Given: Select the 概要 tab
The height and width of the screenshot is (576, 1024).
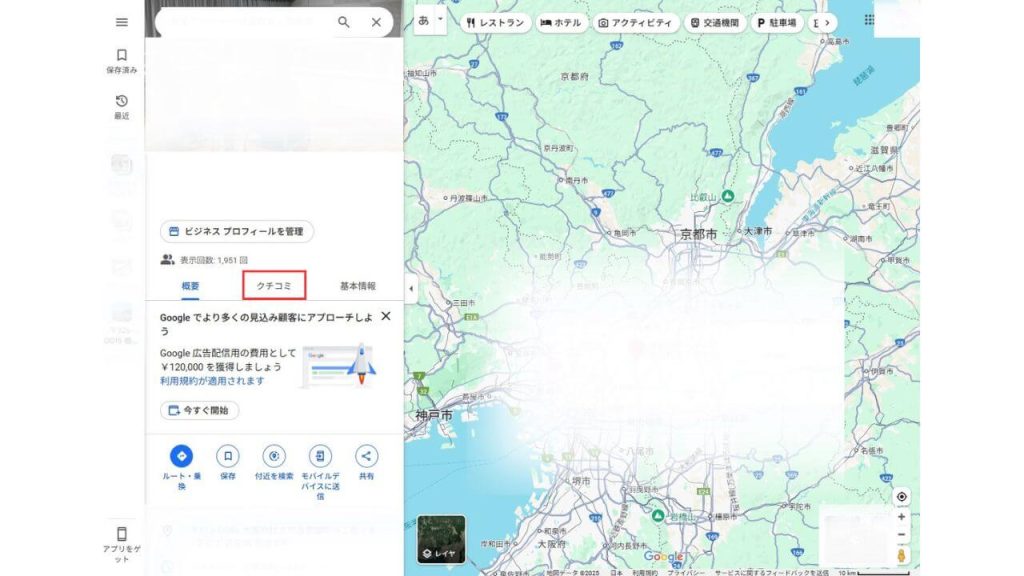Looking at the screenshot, I should tap(190, 286).
